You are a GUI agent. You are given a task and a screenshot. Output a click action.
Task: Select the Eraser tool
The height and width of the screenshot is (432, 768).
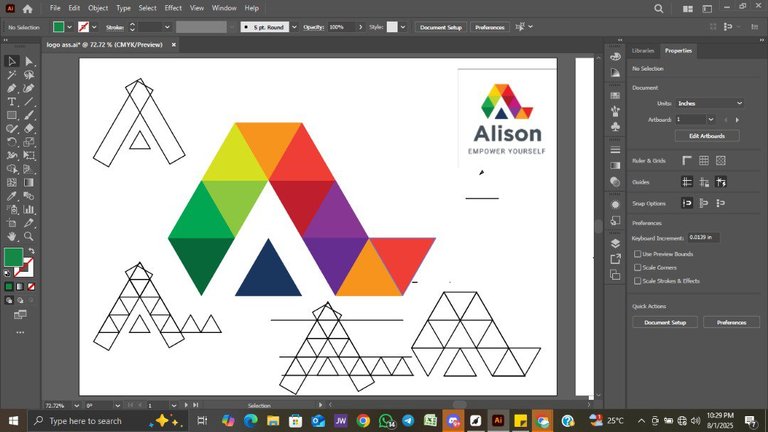pos(29,129)
